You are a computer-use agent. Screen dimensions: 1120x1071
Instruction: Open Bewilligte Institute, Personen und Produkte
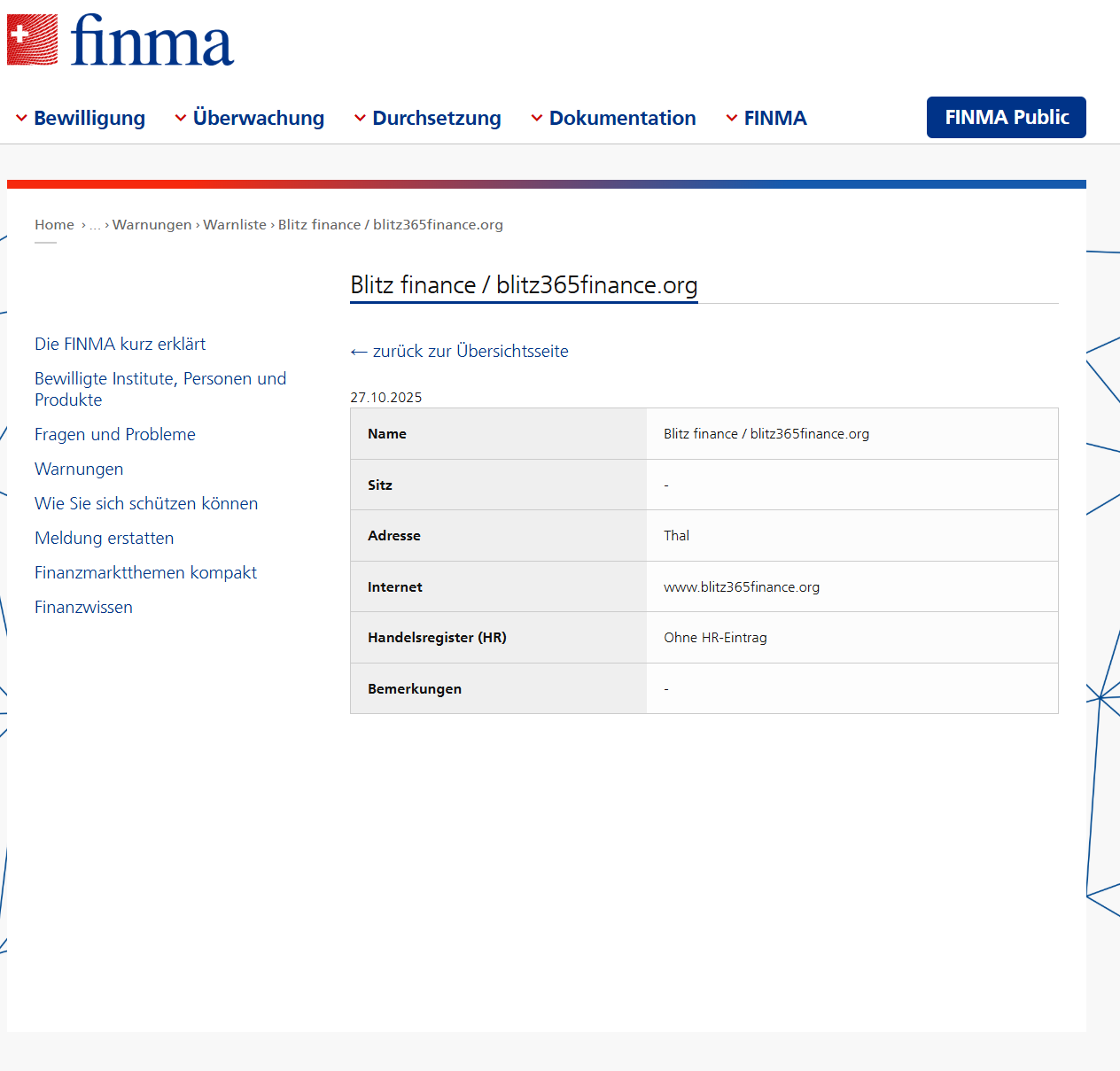click(160, 389)
